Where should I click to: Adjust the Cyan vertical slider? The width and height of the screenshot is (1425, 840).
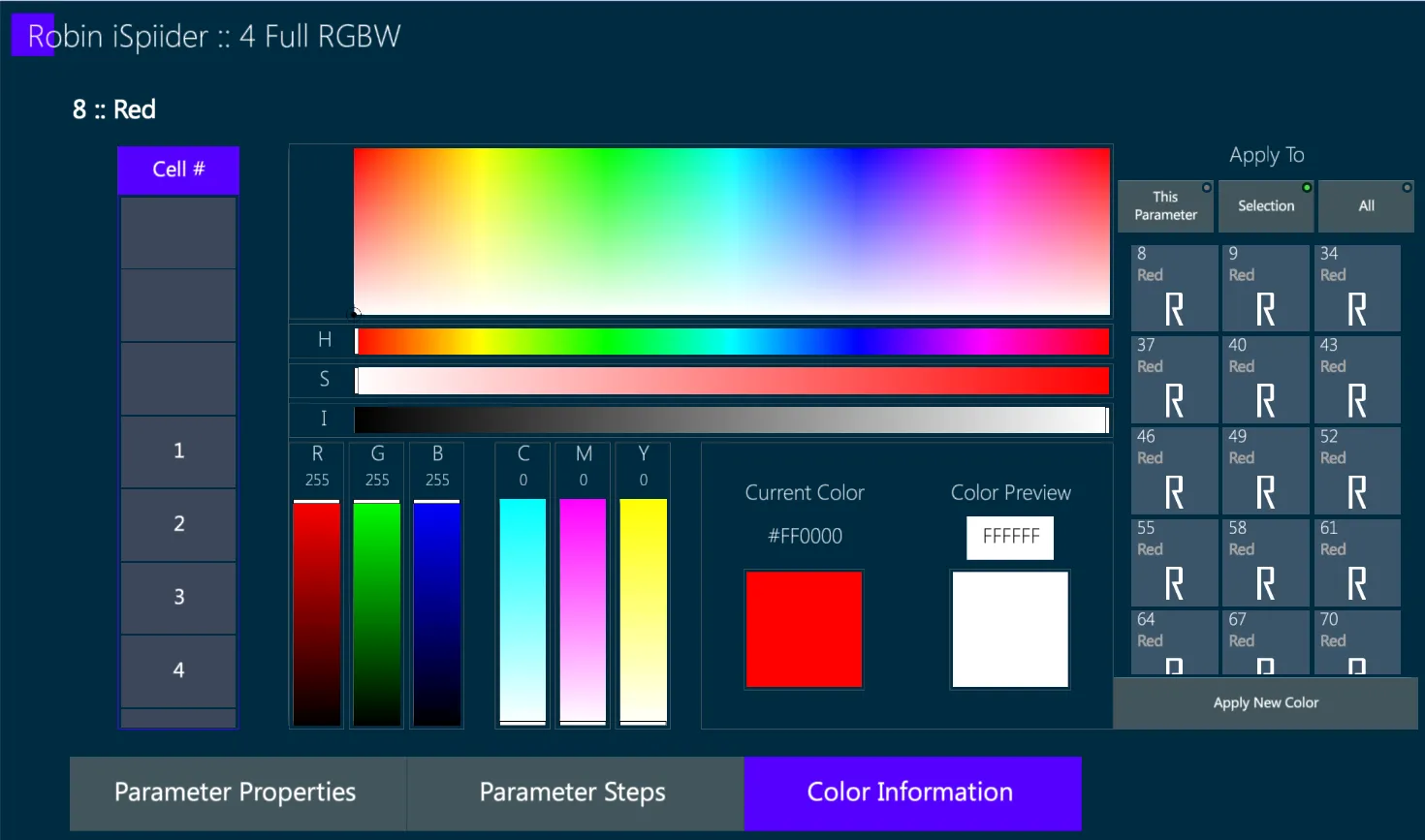coord(522,612)
